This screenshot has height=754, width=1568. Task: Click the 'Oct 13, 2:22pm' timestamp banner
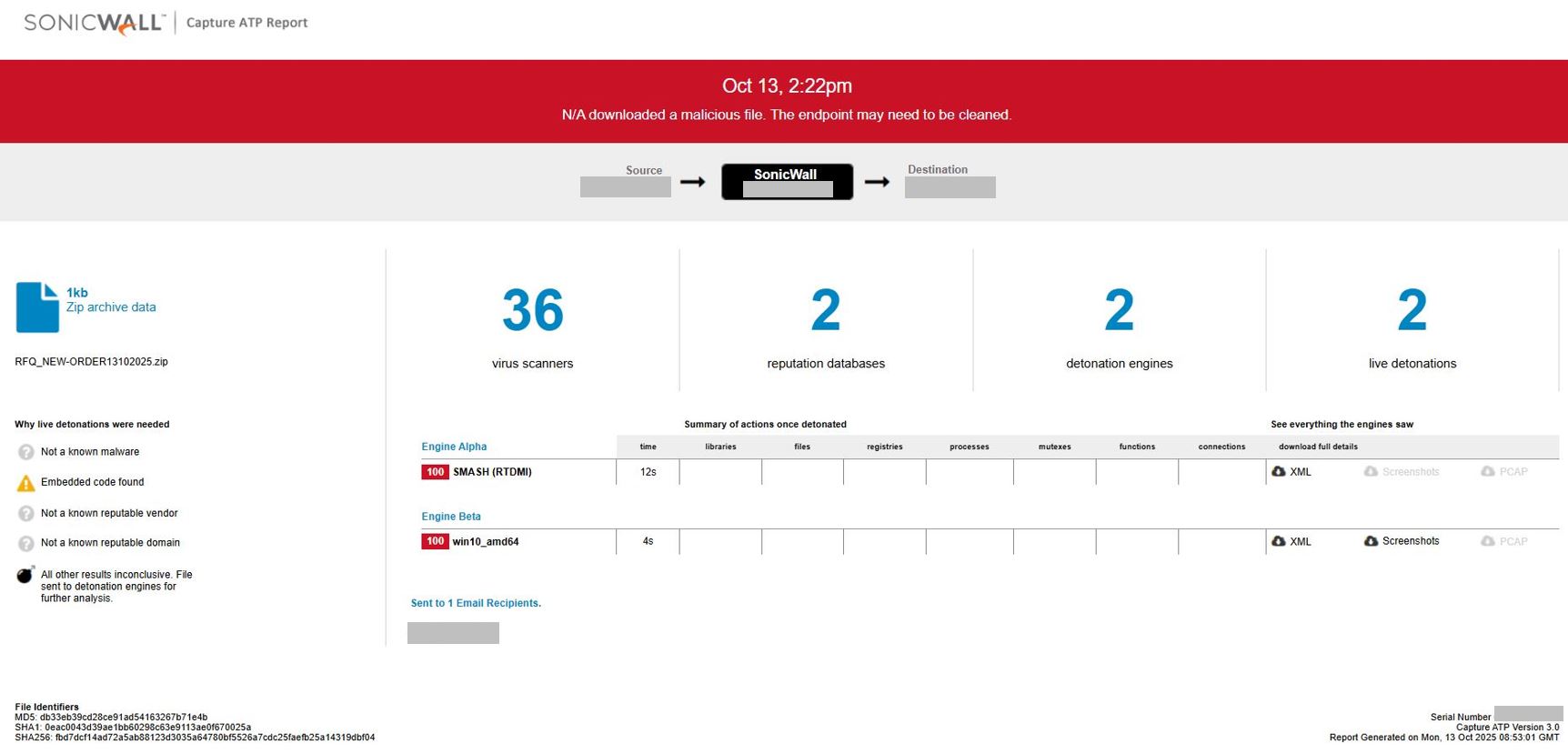(x=787, y=86)
